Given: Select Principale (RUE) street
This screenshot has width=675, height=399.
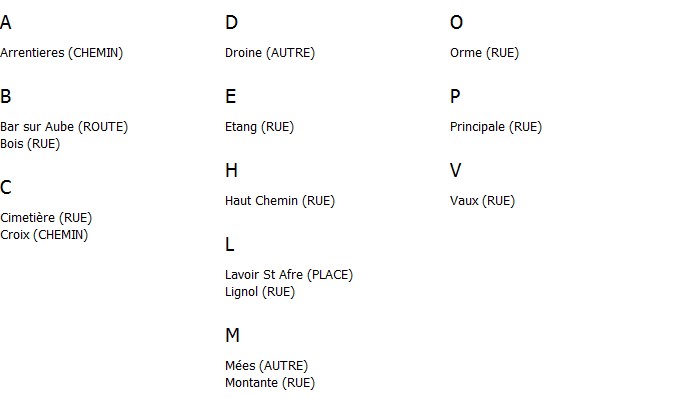Looking at the screenshot, I should click(496, 127).
